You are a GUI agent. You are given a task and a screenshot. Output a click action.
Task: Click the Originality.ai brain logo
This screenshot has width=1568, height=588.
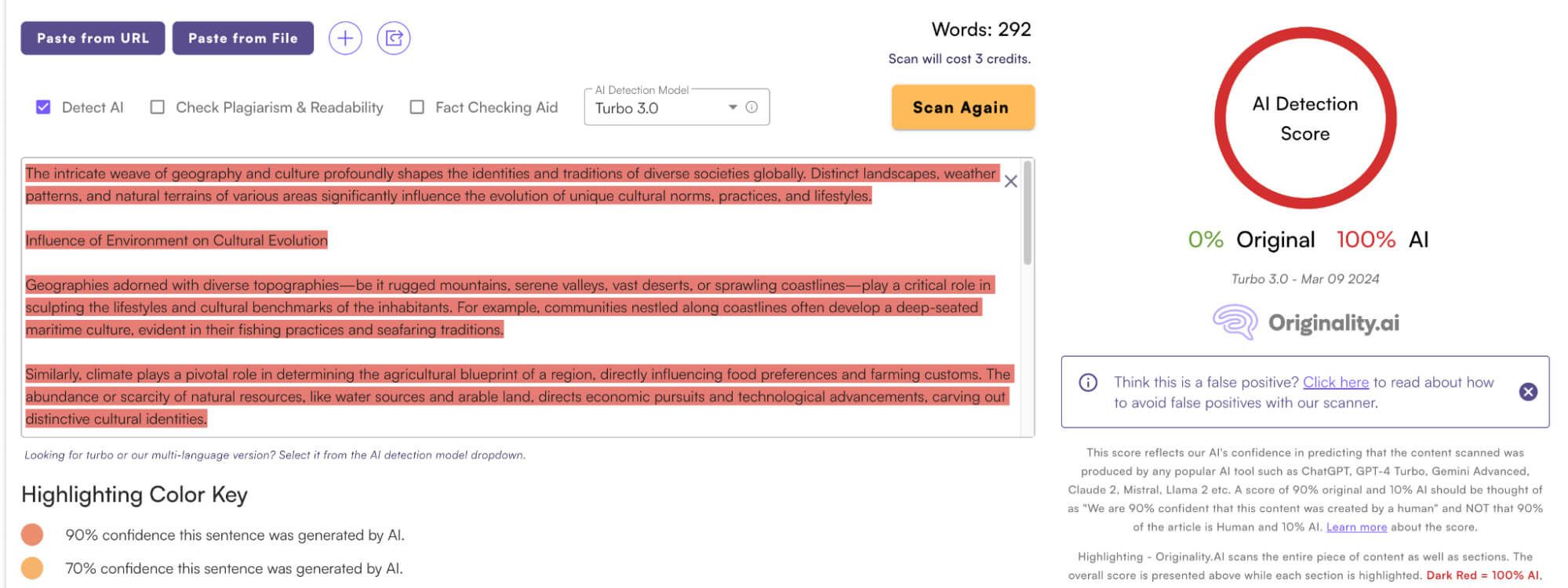coord(1235,322)
